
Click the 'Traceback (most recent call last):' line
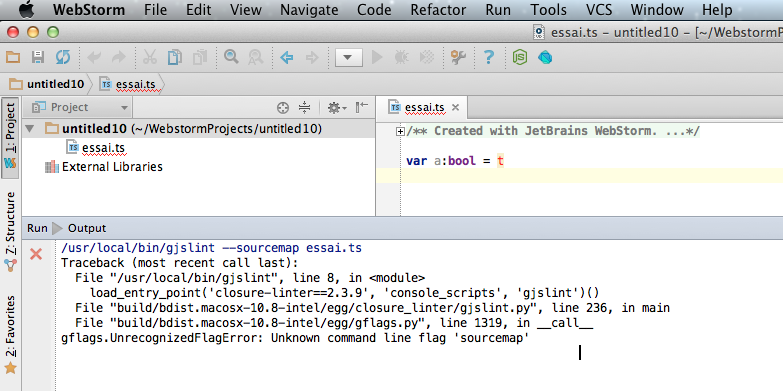(x=179, y=263)
